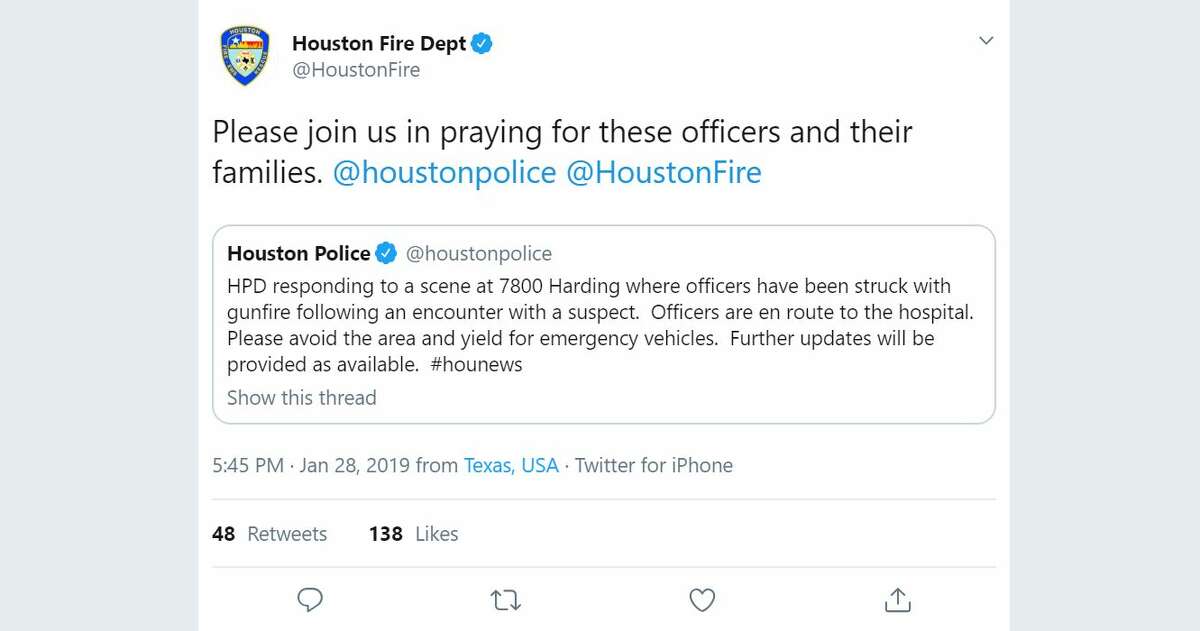The height and width of the screenshot is (631, 1200).
Task: Retweet using the retweet arrows icon
Action: point(506,600)
